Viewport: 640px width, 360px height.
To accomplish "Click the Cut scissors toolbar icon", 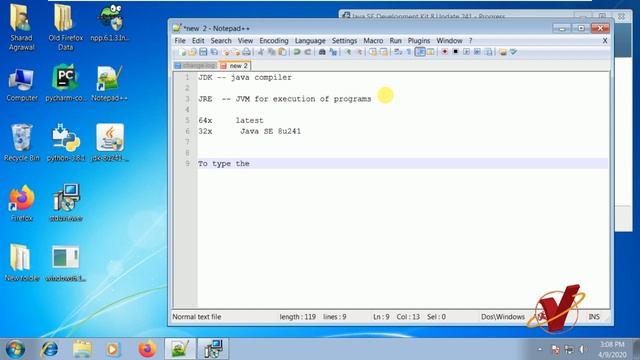I will [260, 52].
